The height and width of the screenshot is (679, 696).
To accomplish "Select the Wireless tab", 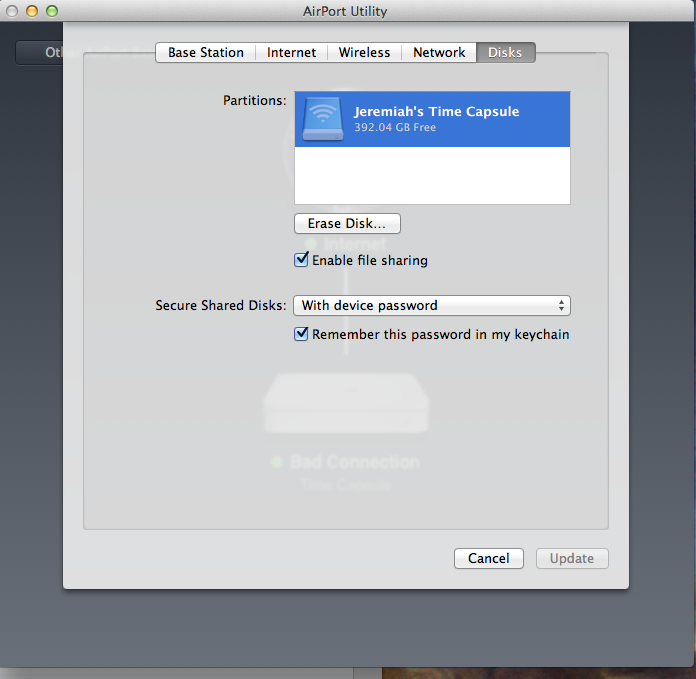I will [364, 52].
